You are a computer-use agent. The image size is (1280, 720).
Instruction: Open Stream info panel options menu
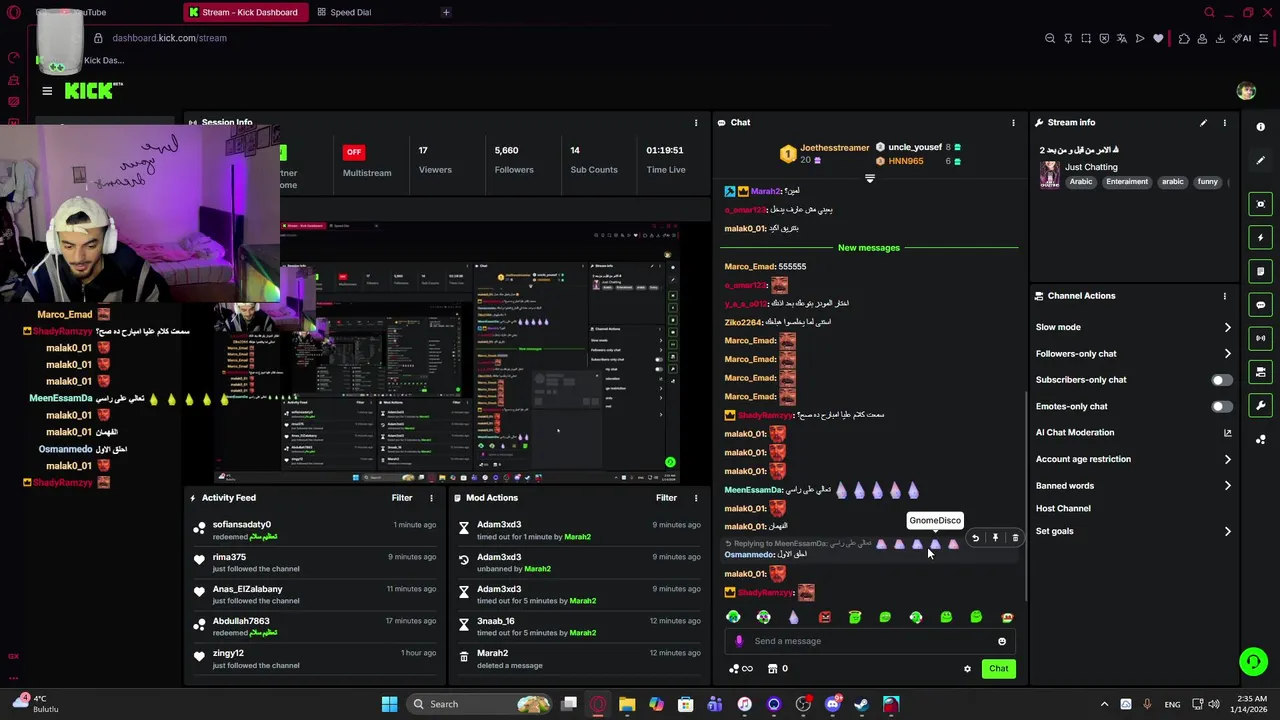[1224, 123]
